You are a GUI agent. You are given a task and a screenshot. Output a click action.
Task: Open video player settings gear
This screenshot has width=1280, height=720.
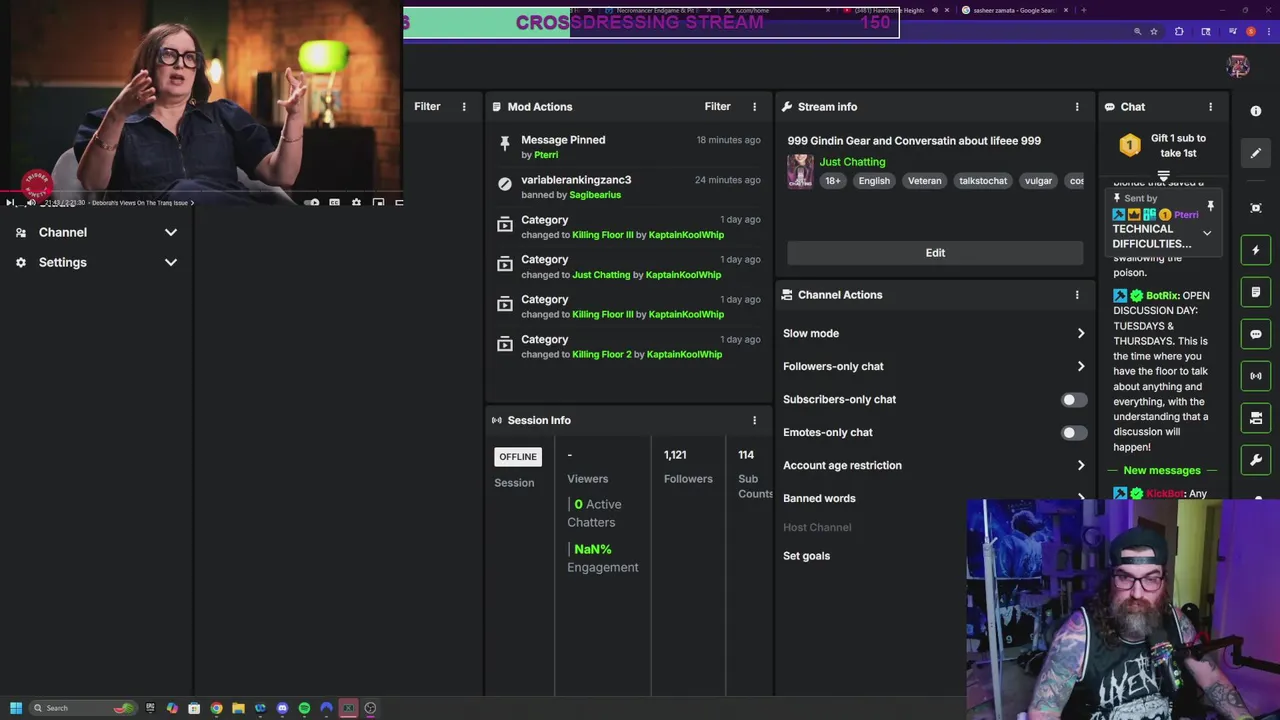[x=356, y=203]
